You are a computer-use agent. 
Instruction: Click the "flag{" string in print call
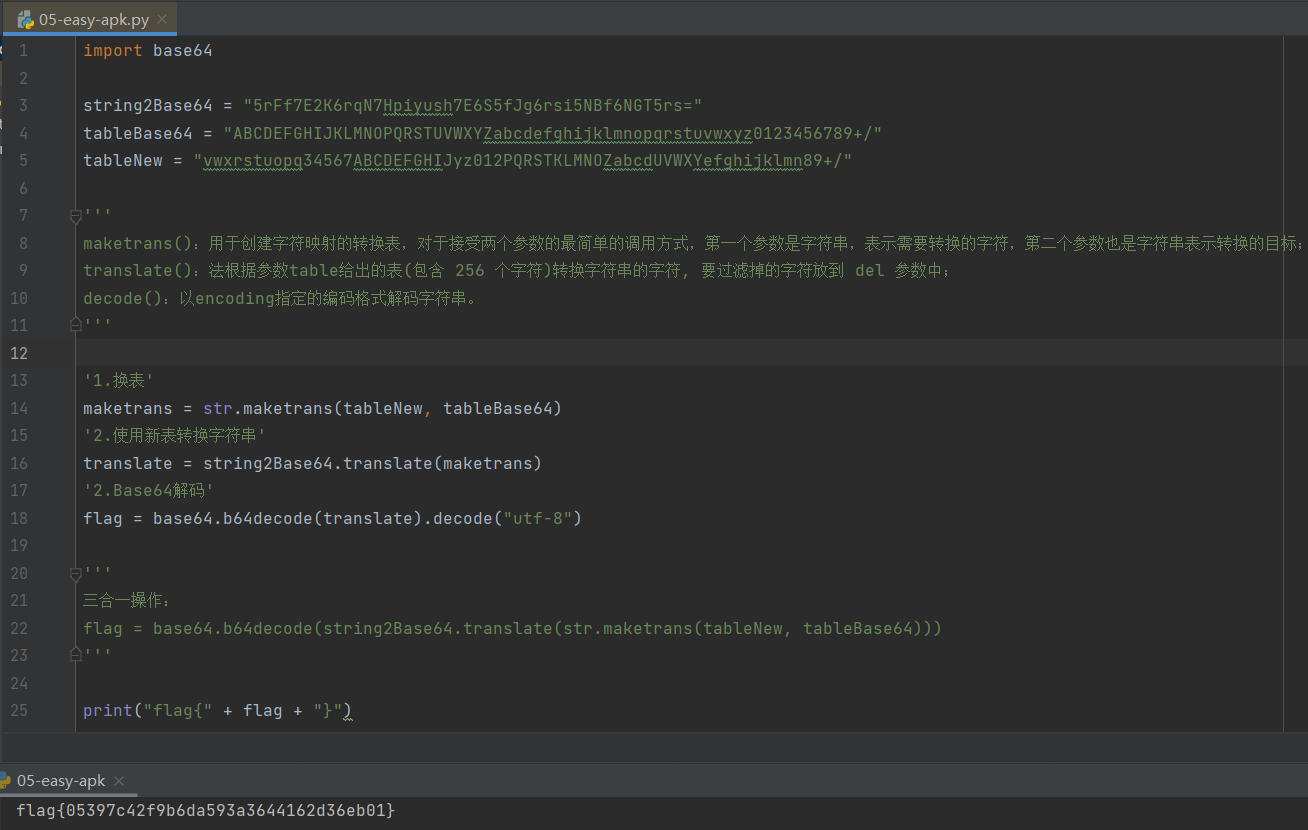(x=178, y=710)
